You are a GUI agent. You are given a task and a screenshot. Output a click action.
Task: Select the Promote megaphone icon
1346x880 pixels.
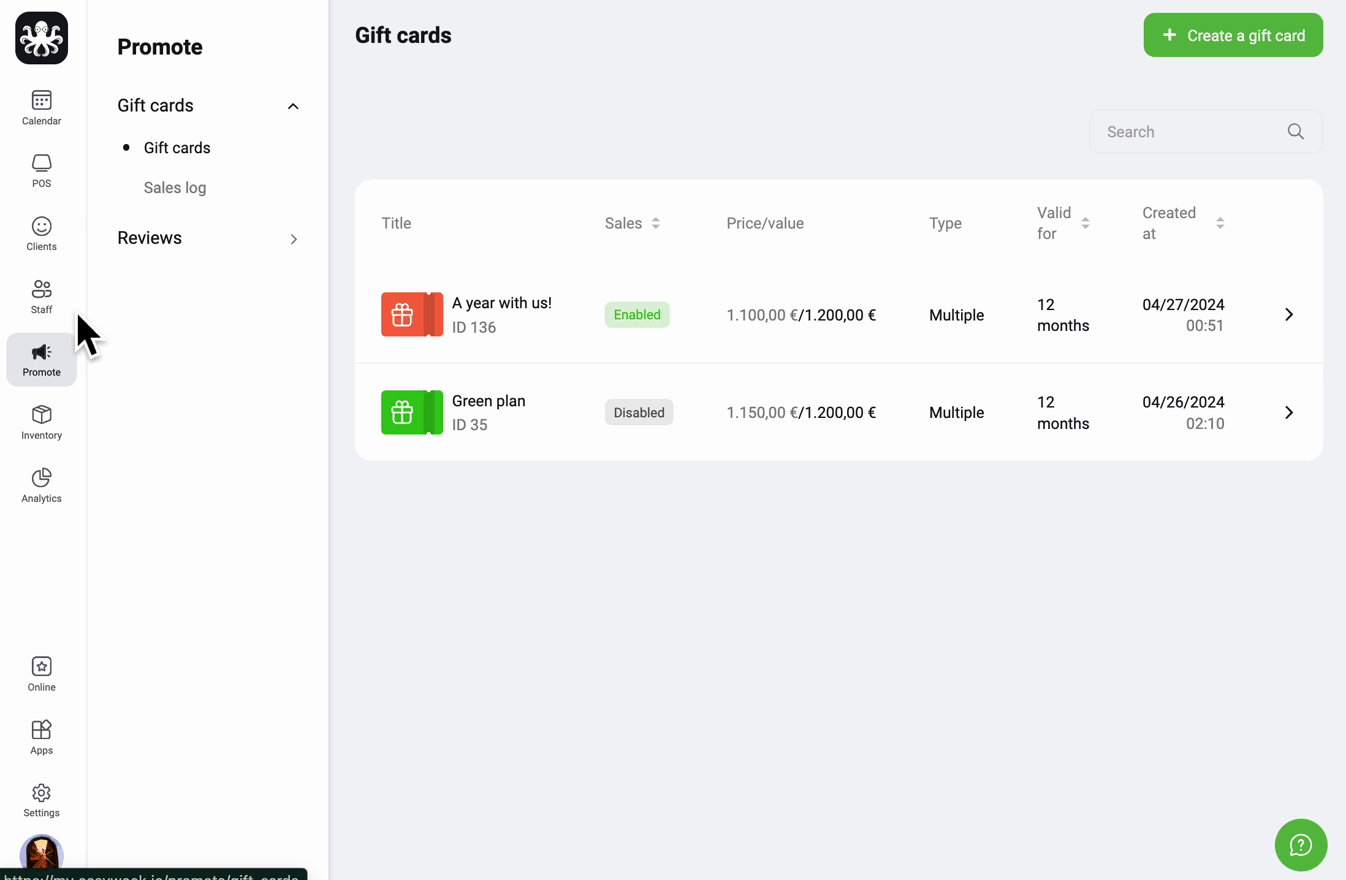[x=41, y=352]
